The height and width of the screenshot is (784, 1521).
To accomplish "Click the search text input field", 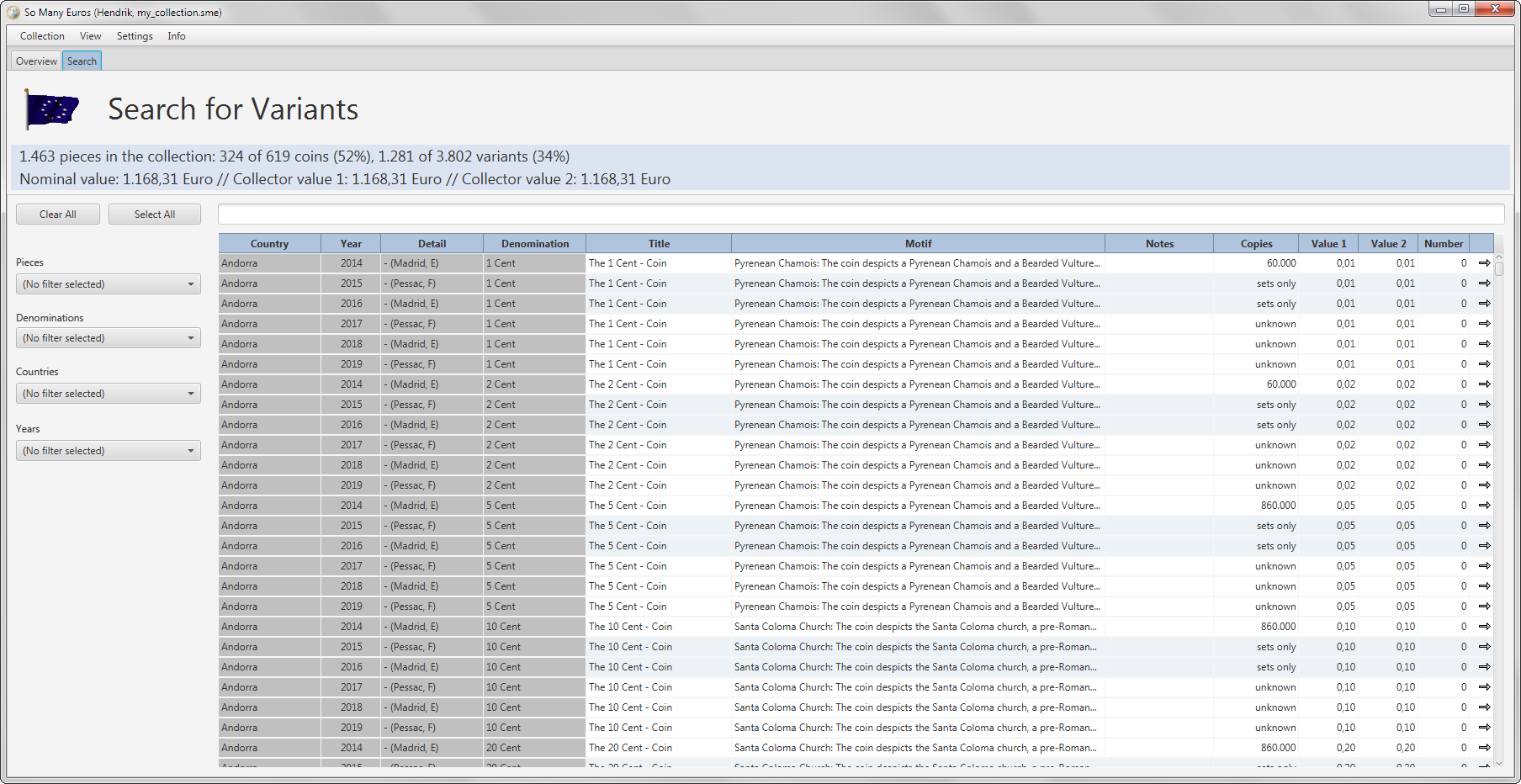I will point(860,214).
